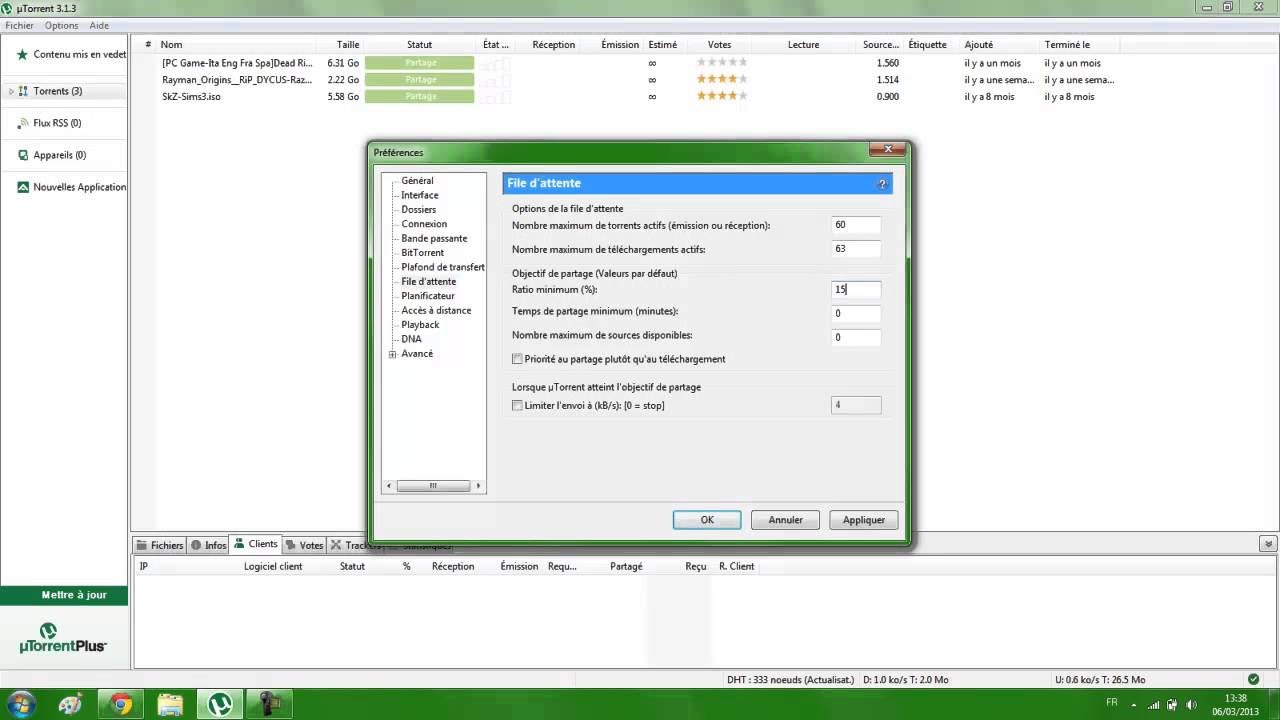Screen dimensions: 1280x720
Task: Switch to the Fichiers tab
Action: point(160,545)
